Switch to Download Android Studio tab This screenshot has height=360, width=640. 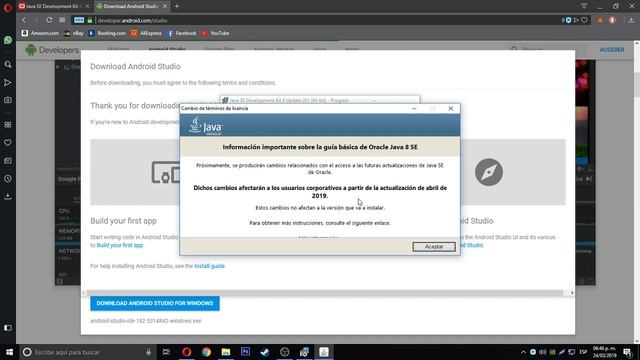[x=131, y=6]
